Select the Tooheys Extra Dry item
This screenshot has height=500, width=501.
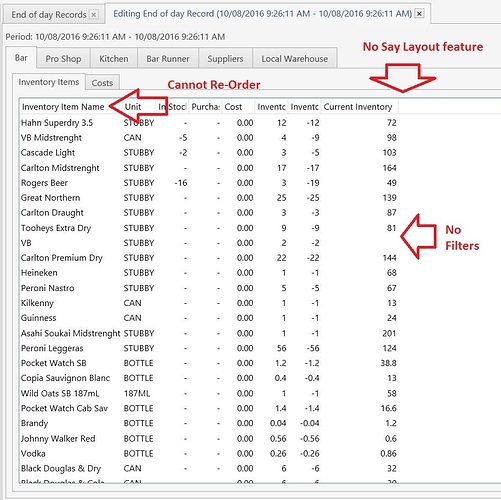pos(209,228)
